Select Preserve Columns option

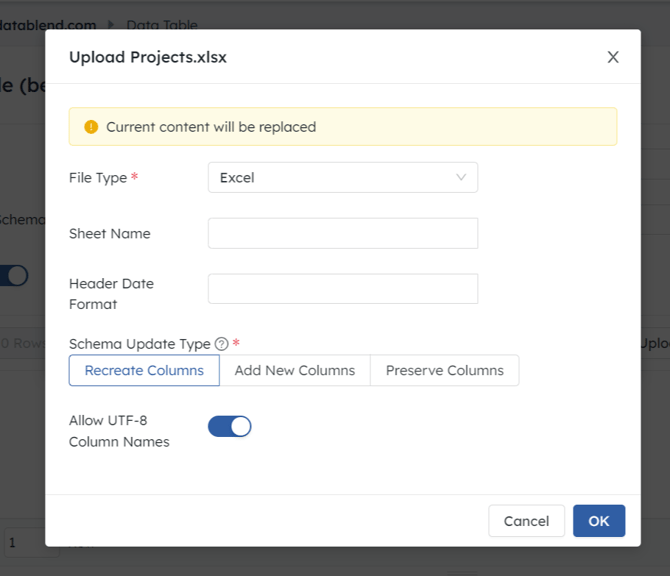click(x=445, y=370)
